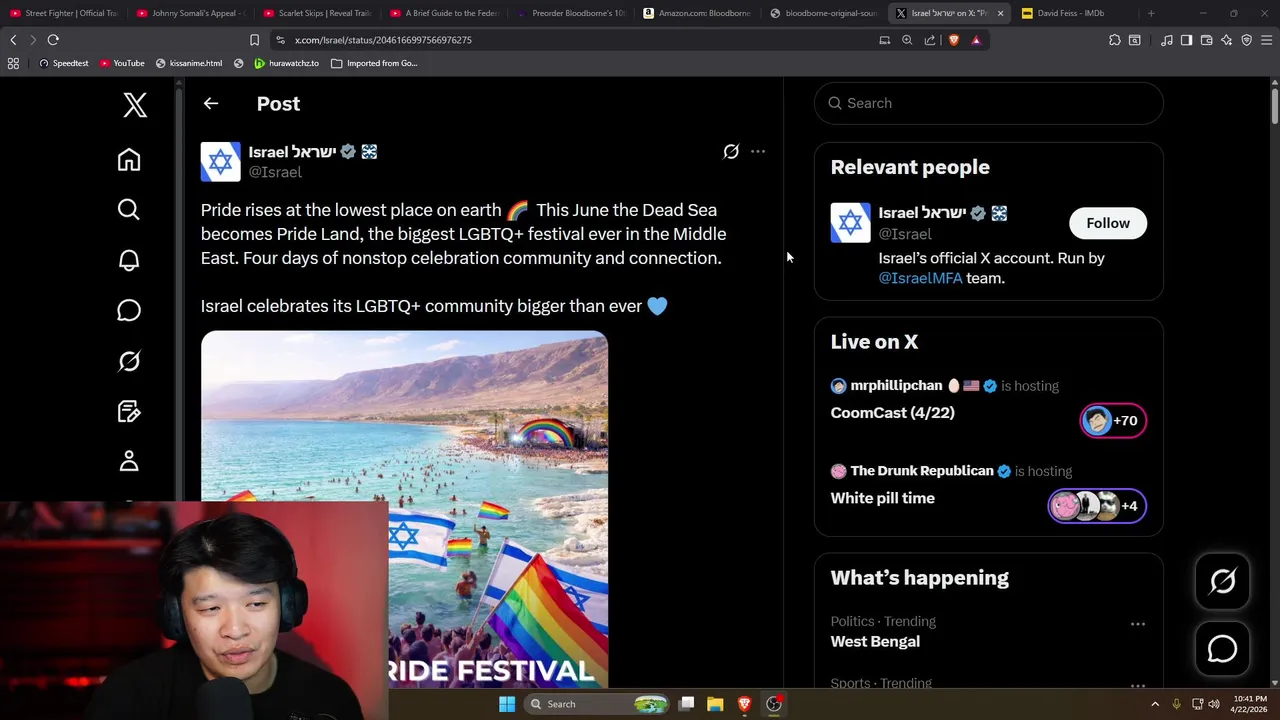Click Grok explain icon on the post

point(731,152)
